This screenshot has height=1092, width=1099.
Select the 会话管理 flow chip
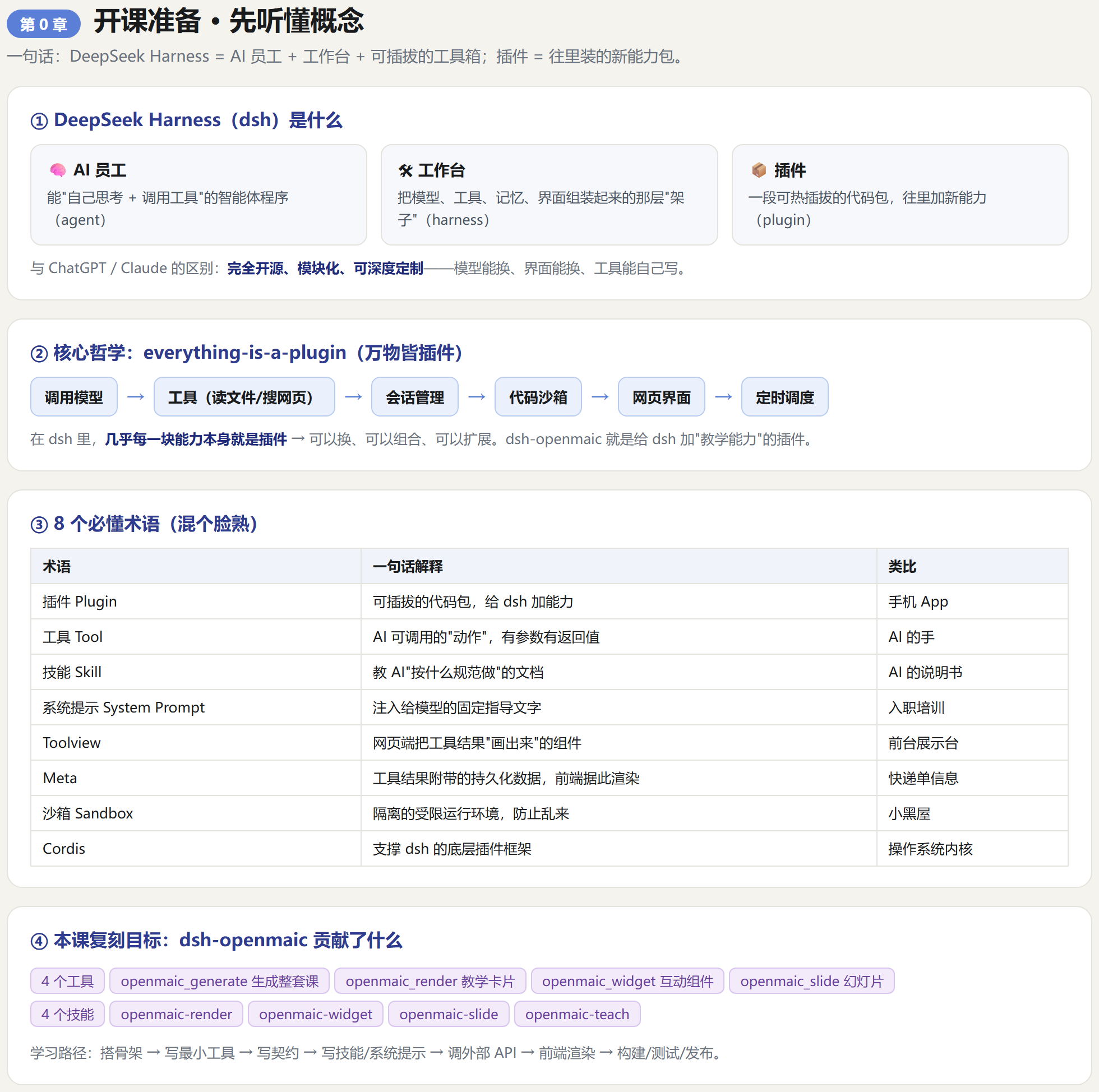tap(415, 397)
